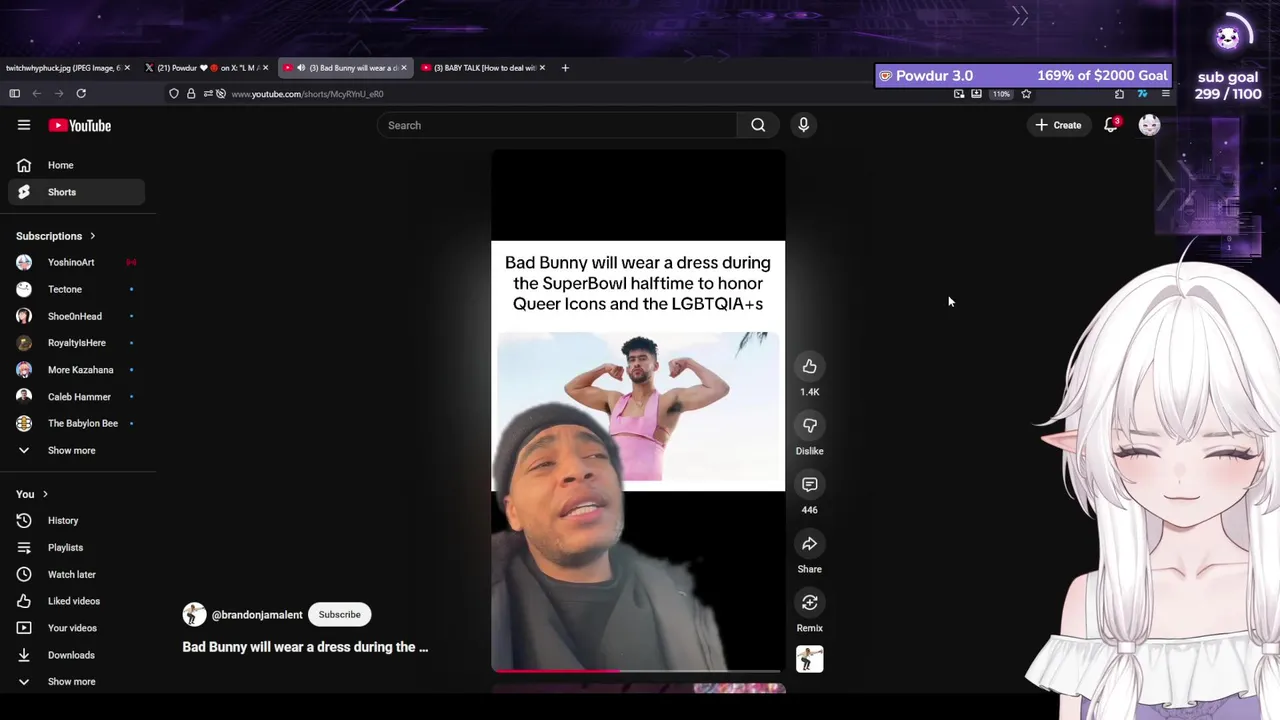
Task: Go to Home in sidebar
Action: click(76, 165)
